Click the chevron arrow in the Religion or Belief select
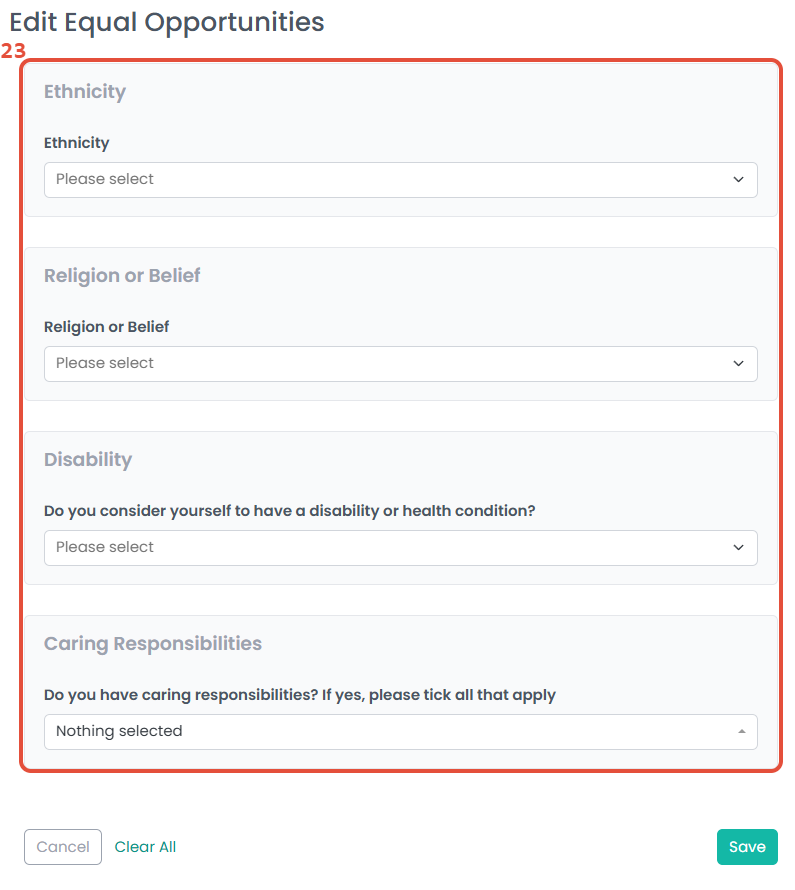This screenshot has height=890, width=795. [x=738, y=363]
